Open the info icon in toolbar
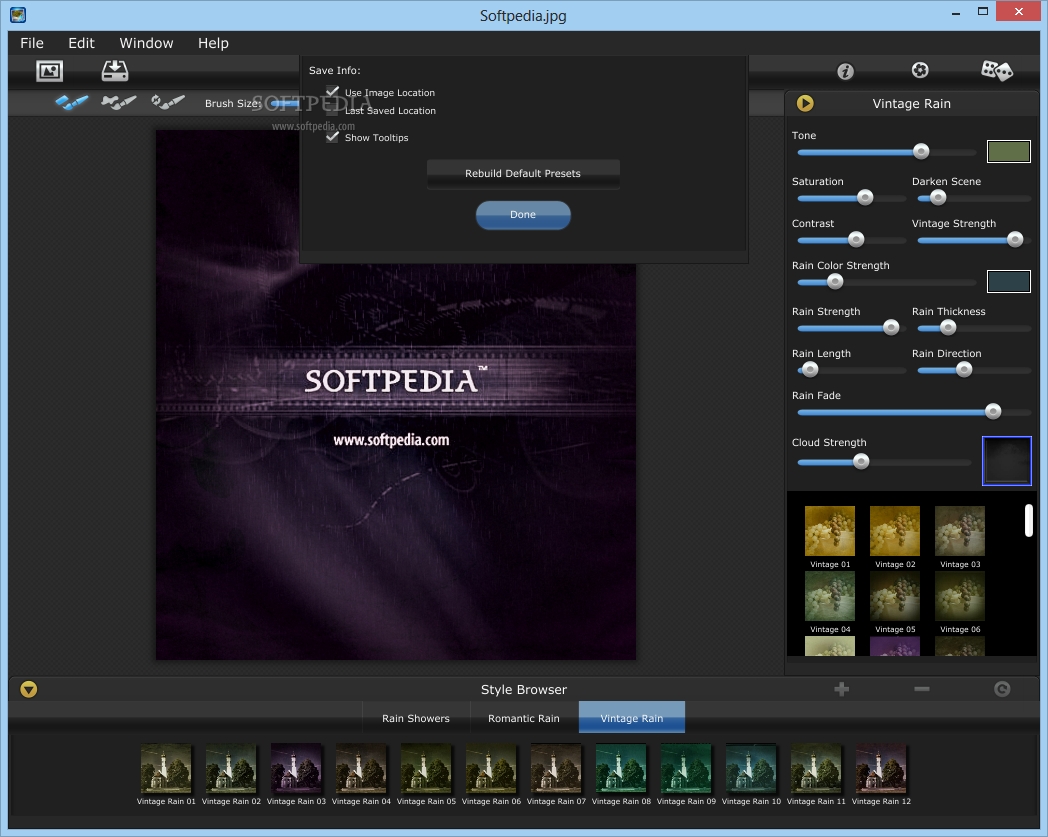 point(845,71)
